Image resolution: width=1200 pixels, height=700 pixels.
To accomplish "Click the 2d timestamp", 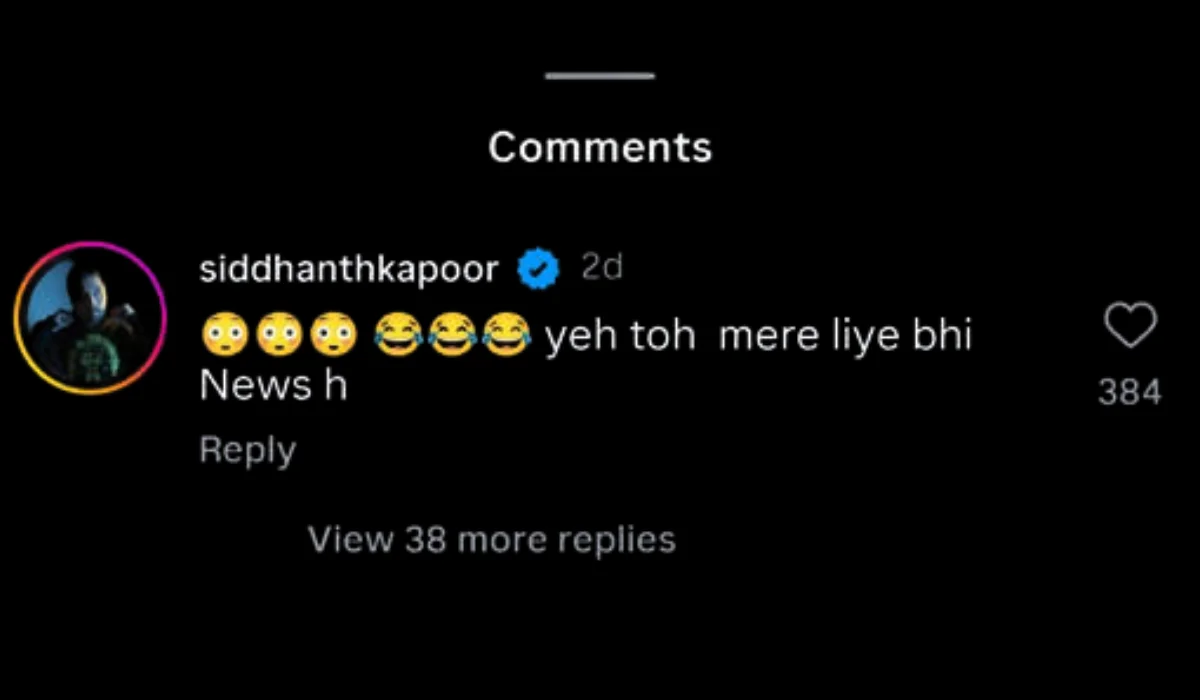I will click(602, 268).
